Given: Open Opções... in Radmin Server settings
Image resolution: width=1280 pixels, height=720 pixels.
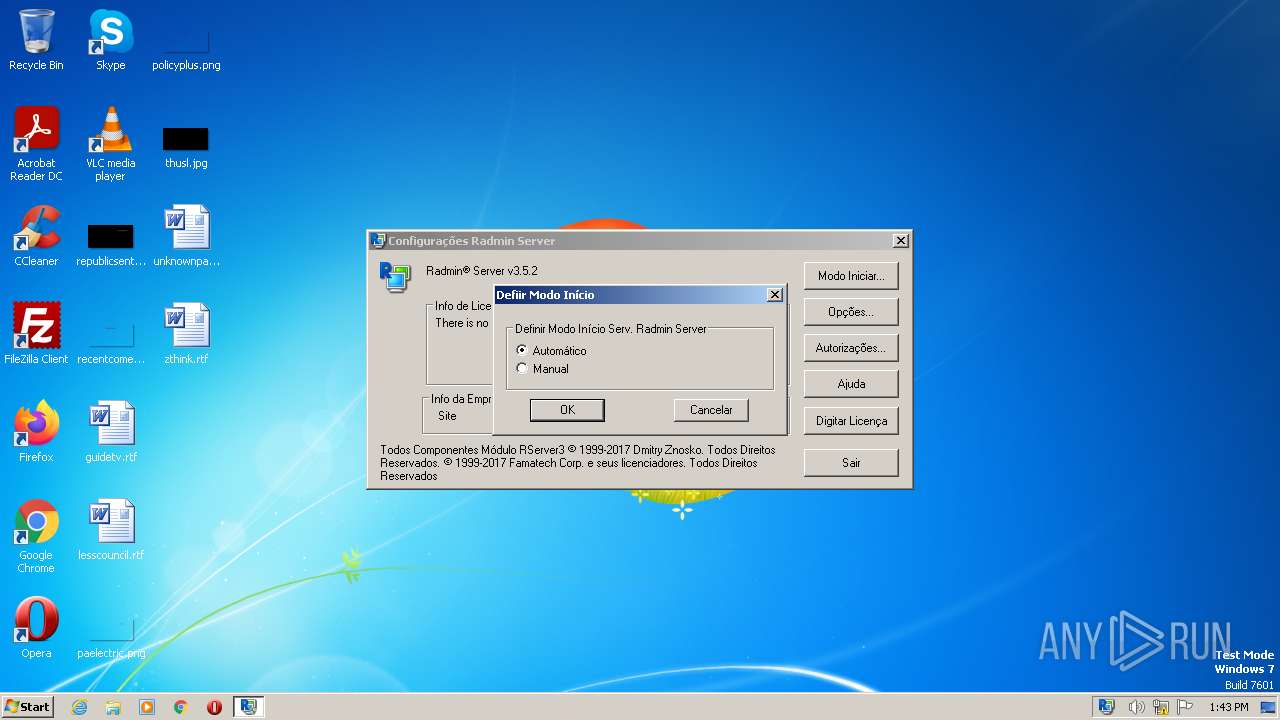Looking at the screenshot, I should click(x=851, y=312).
